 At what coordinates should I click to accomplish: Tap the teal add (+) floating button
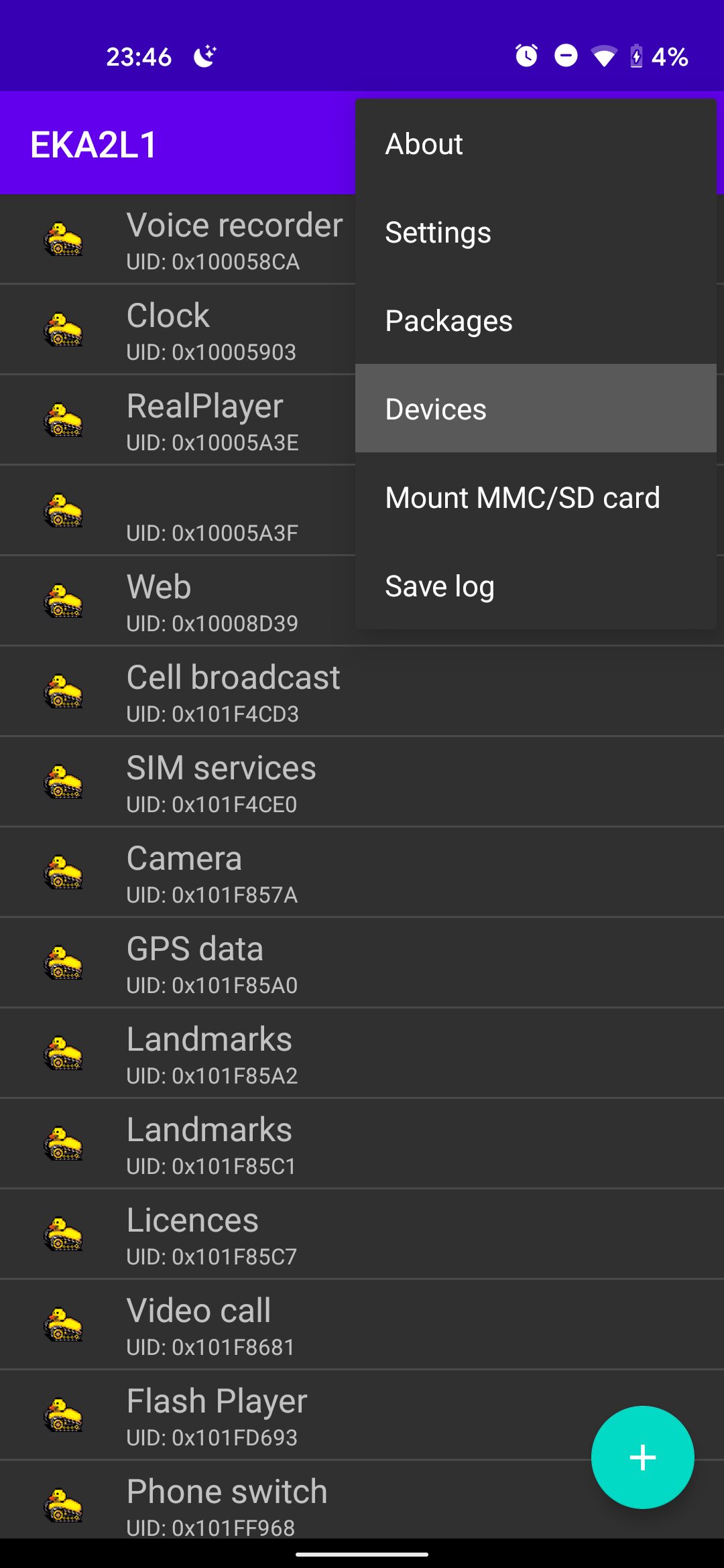click(642, 1457)
